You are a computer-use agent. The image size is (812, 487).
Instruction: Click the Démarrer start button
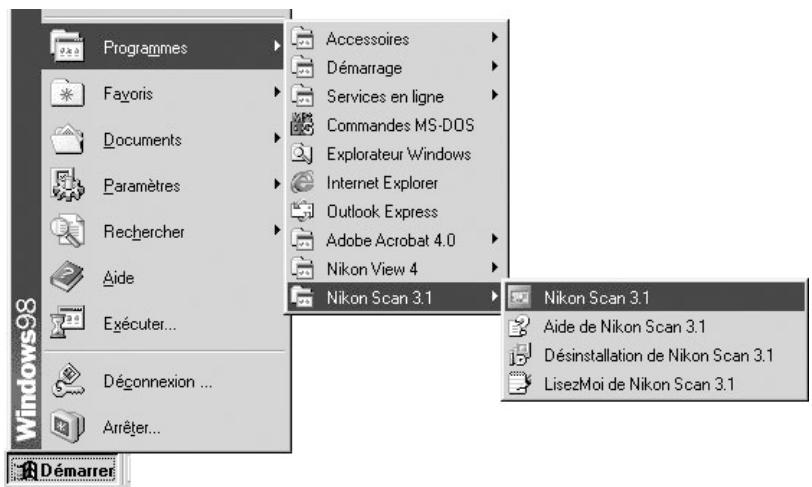63,470
